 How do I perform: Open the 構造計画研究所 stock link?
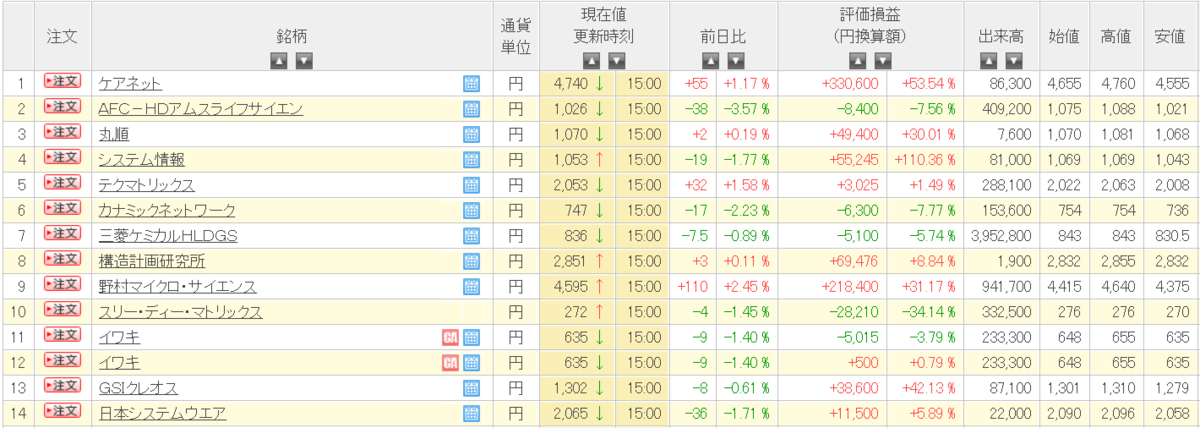pos(152,261)
